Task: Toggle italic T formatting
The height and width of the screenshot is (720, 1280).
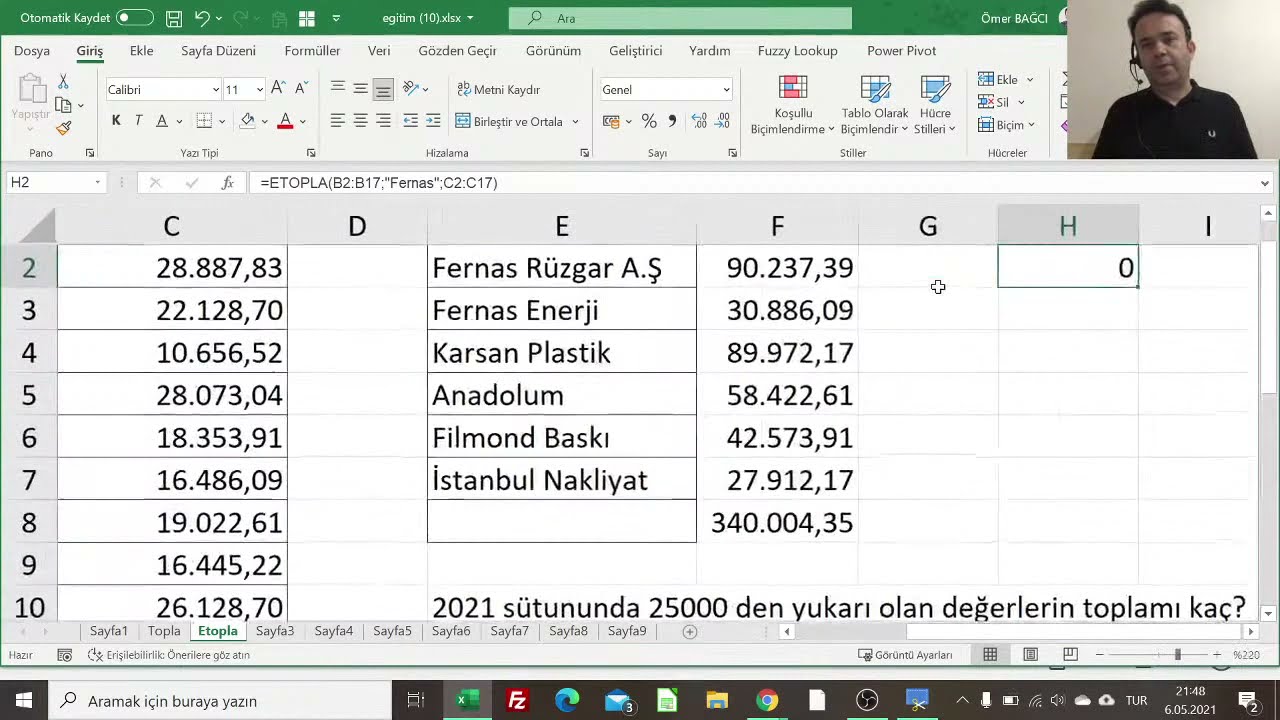Action: click(x=138, y=121)
